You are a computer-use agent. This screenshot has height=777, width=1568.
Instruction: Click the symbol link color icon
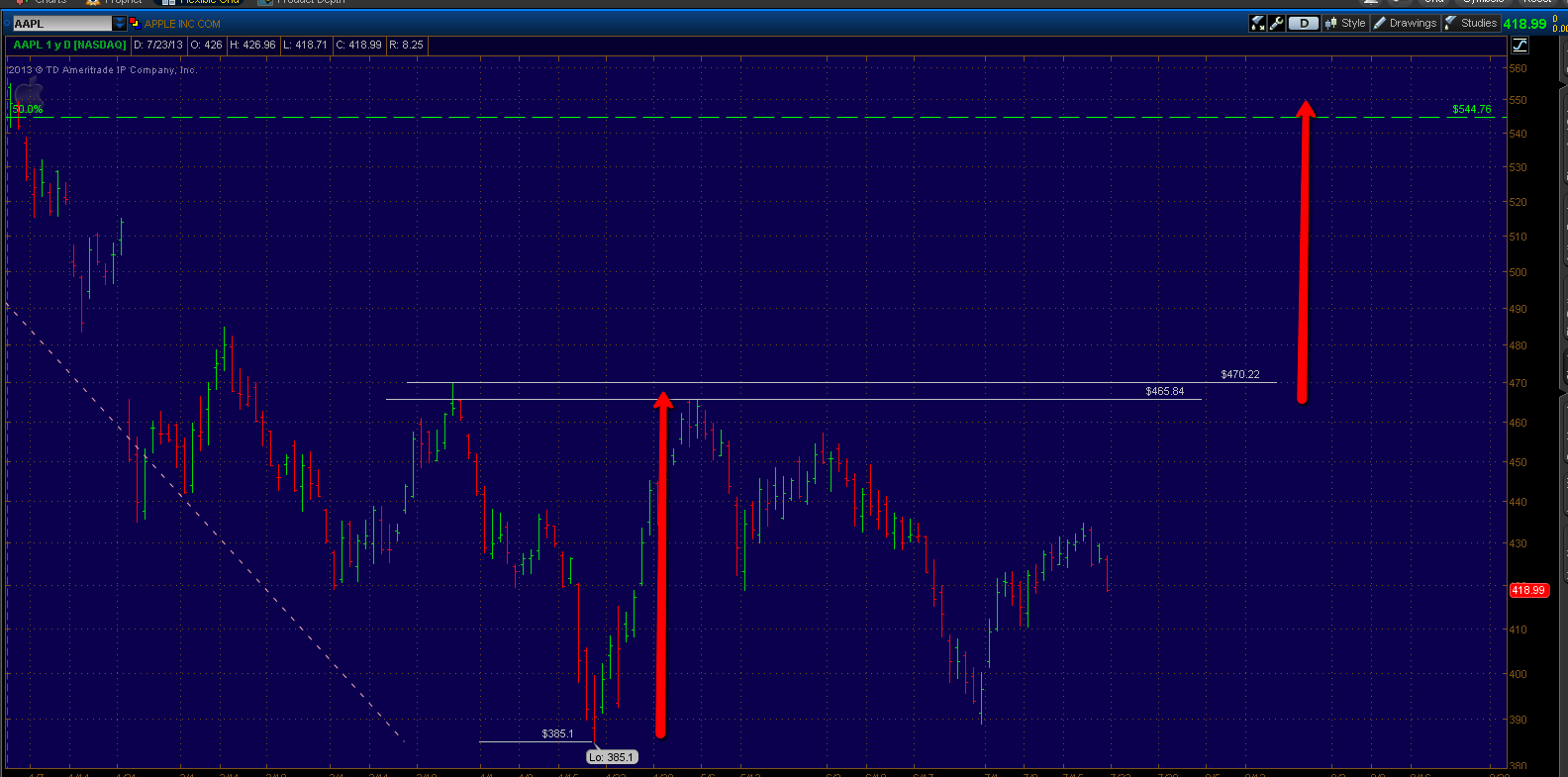[135, 23]
